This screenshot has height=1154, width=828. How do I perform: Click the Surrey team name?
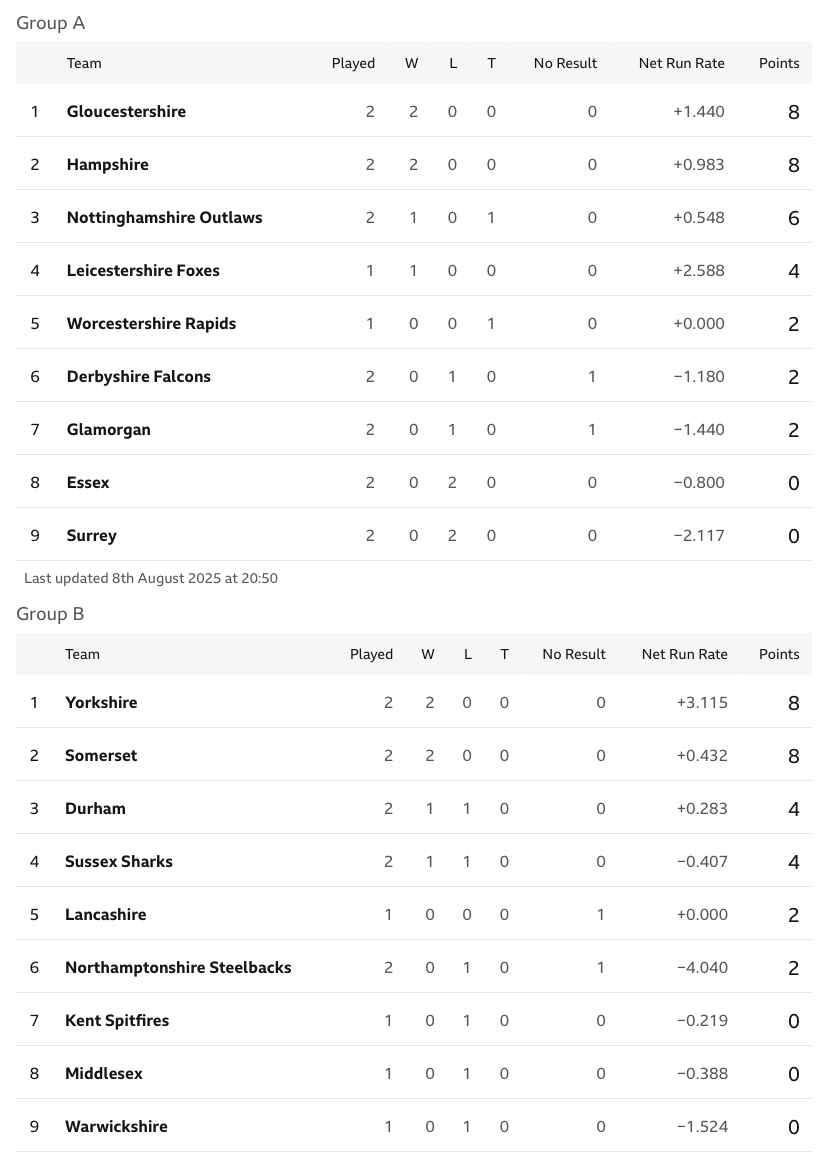(x=91, y=535)
